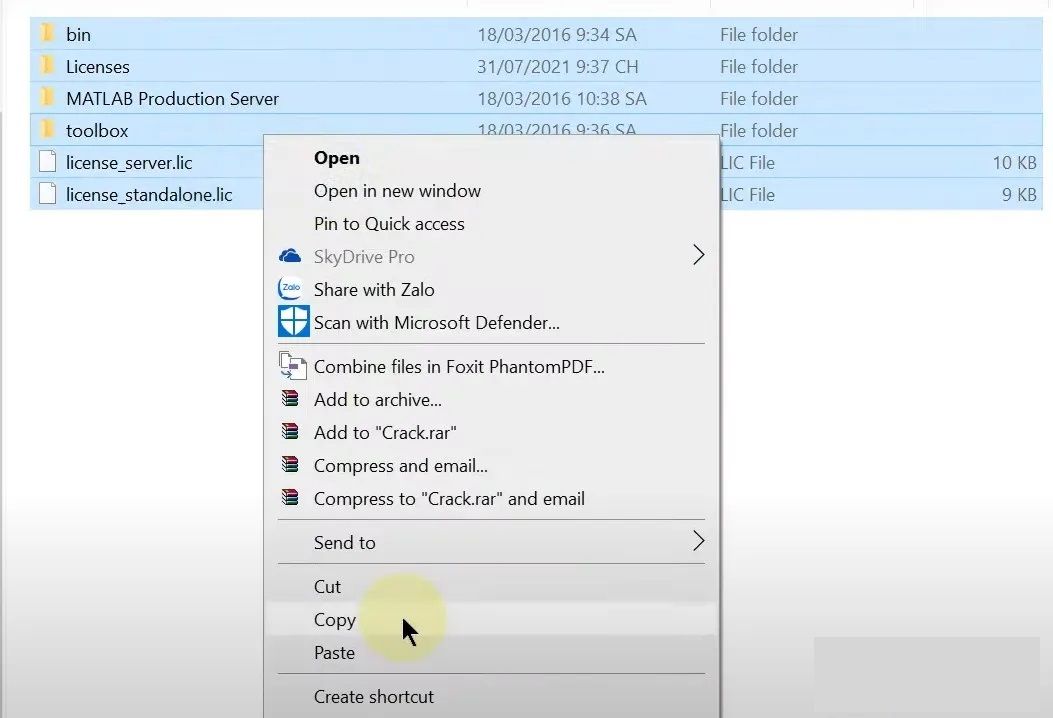Select the Licenses folder name

[97, 66]
